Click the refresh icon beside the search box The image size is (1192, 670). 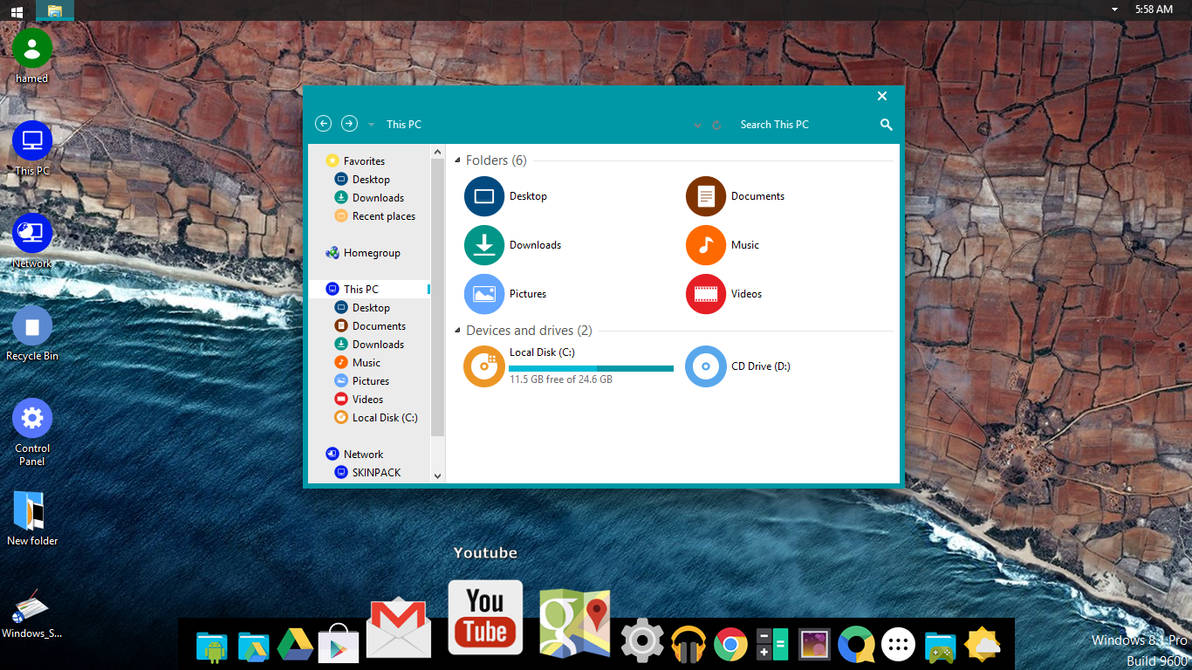(x=716, y=124)
